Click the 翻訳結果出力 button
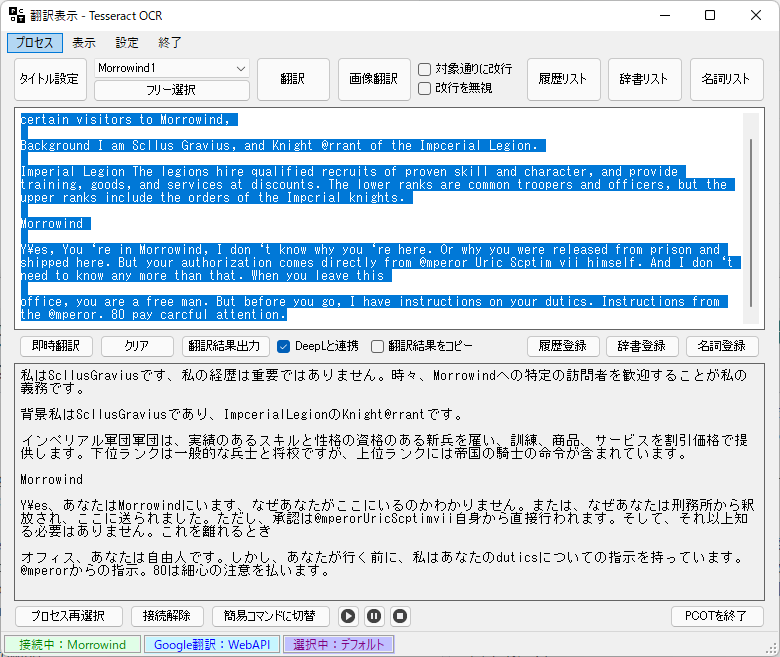The height and width of the screenshot is (657, 780). click(225, 346)
